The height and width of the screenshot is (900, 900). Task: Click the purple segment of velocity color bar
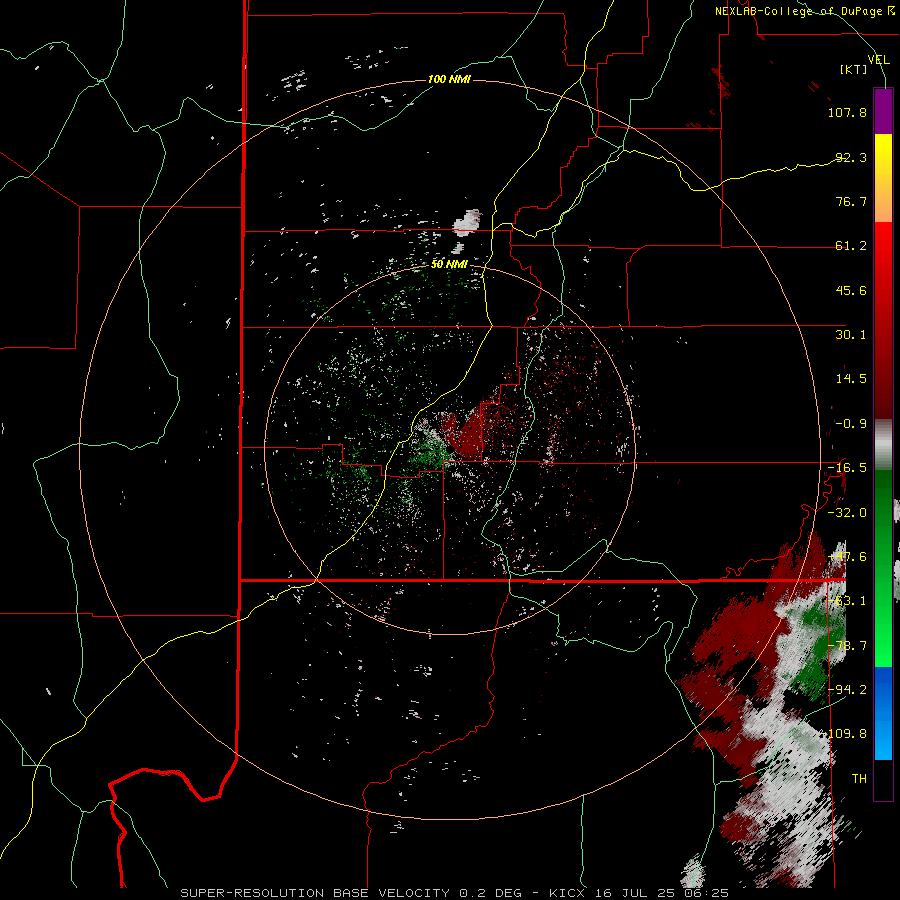[x=883, y=111]
